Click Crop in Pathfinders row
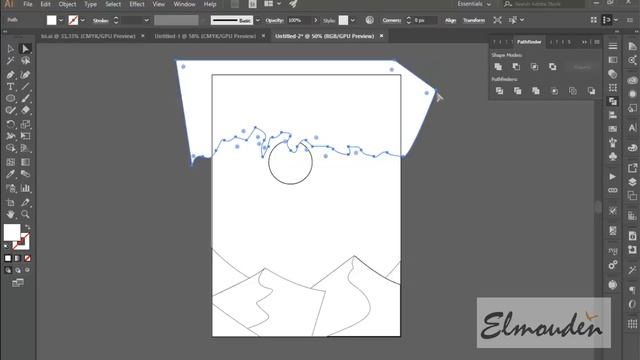 tap(554, 91)
